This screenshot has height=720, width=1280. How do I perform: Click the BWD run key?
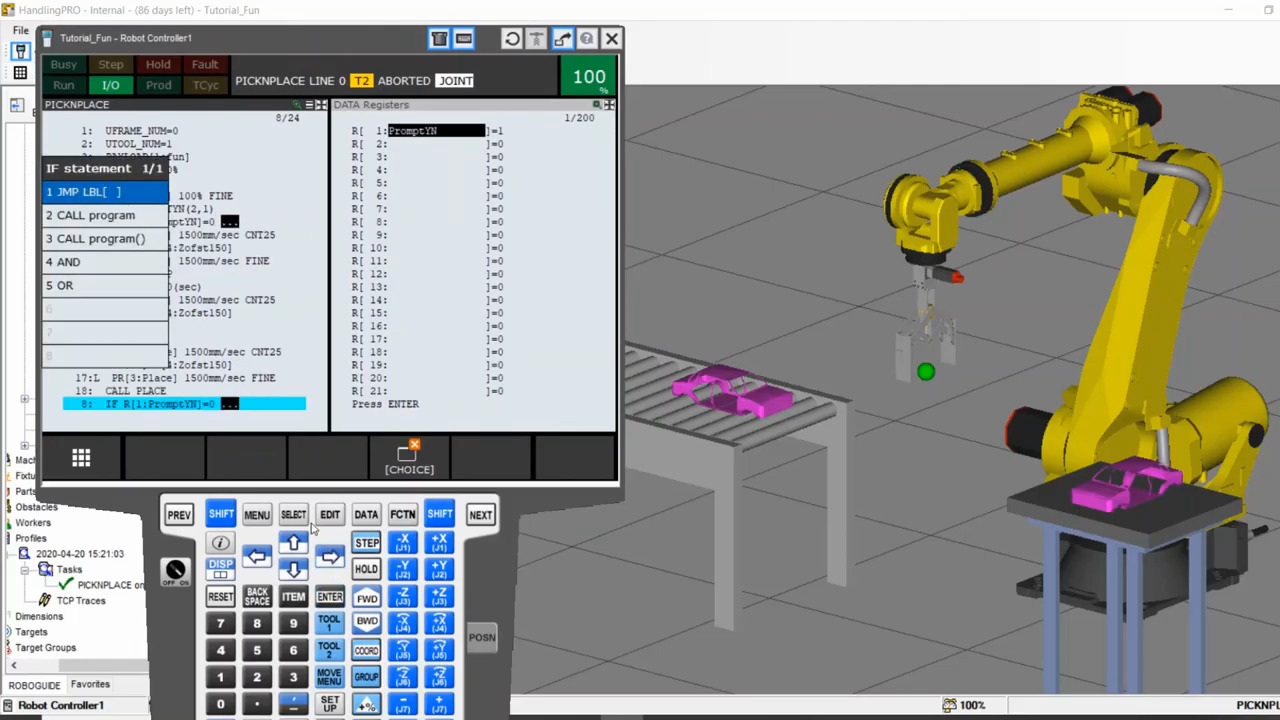(367, 622)
